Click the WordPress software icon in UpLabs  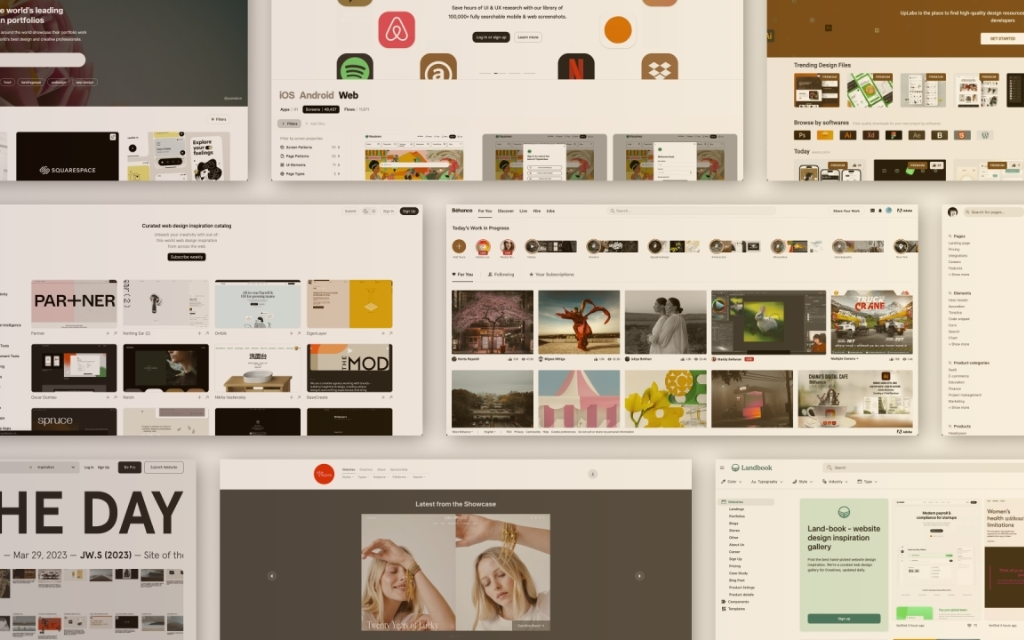[x=985, y=135]
